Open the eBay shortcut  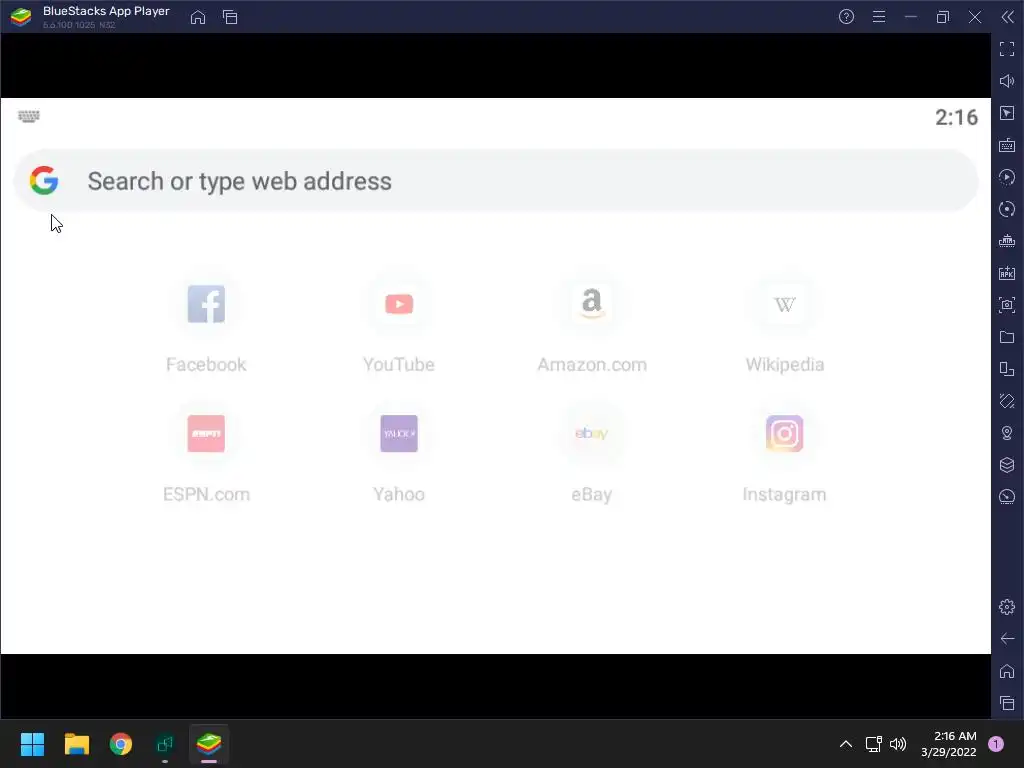tap(592, 434)
